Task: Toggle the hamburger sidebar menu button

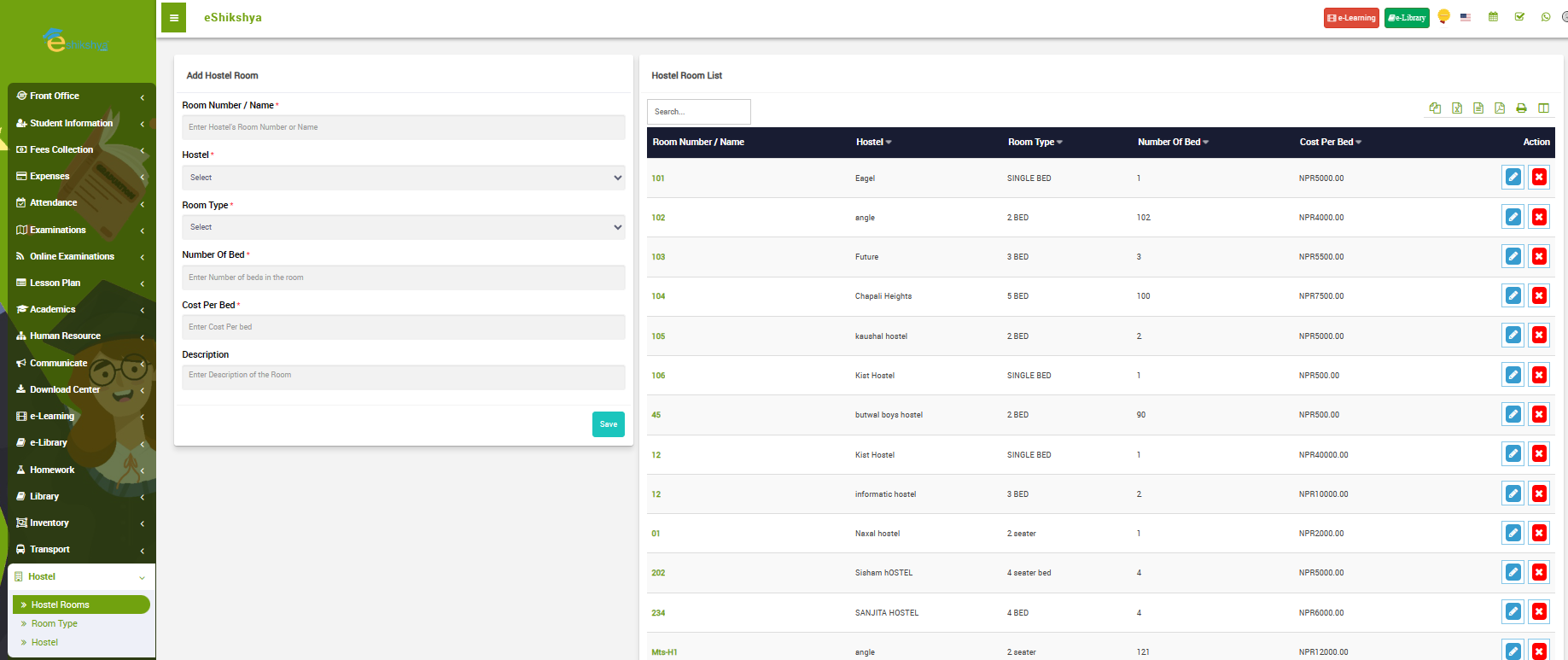Action: point(173,18)
